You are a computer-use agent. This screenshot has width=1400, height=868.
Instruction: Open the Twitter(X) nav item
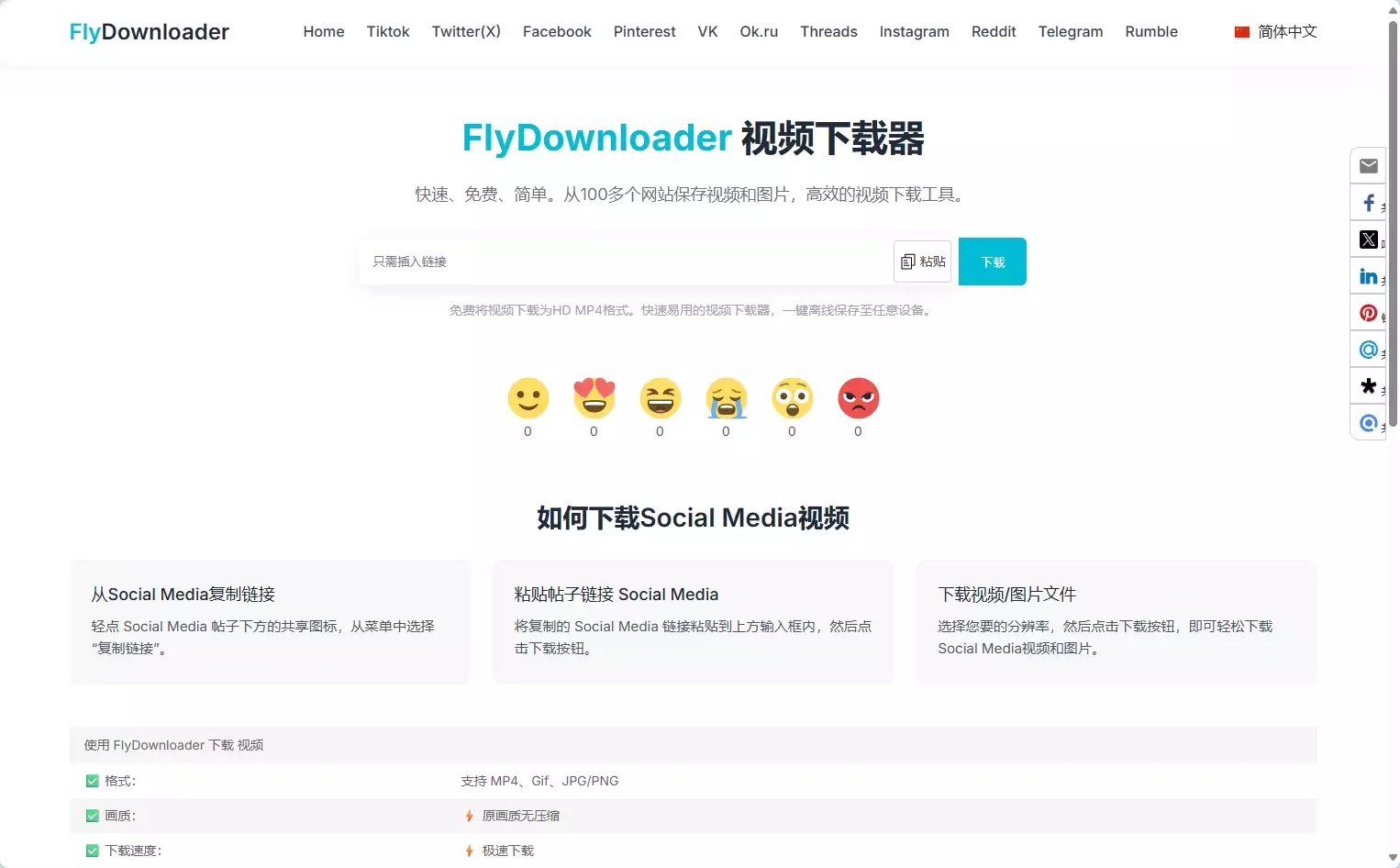[x=466, y=32]
